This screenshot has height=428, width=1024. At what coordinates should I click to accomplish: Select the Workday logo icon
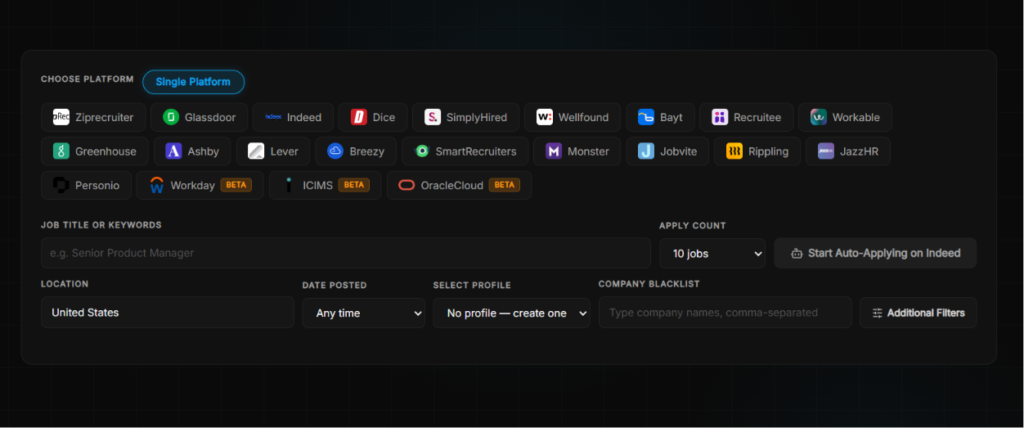point(157,186)
